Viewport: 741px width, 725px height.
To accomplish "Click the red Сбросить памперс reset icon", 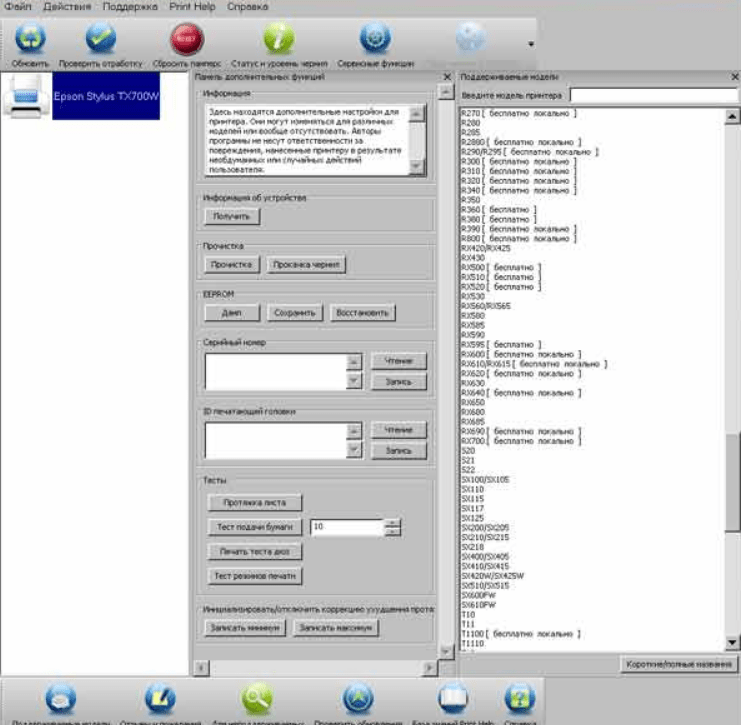I will (187, 39).
